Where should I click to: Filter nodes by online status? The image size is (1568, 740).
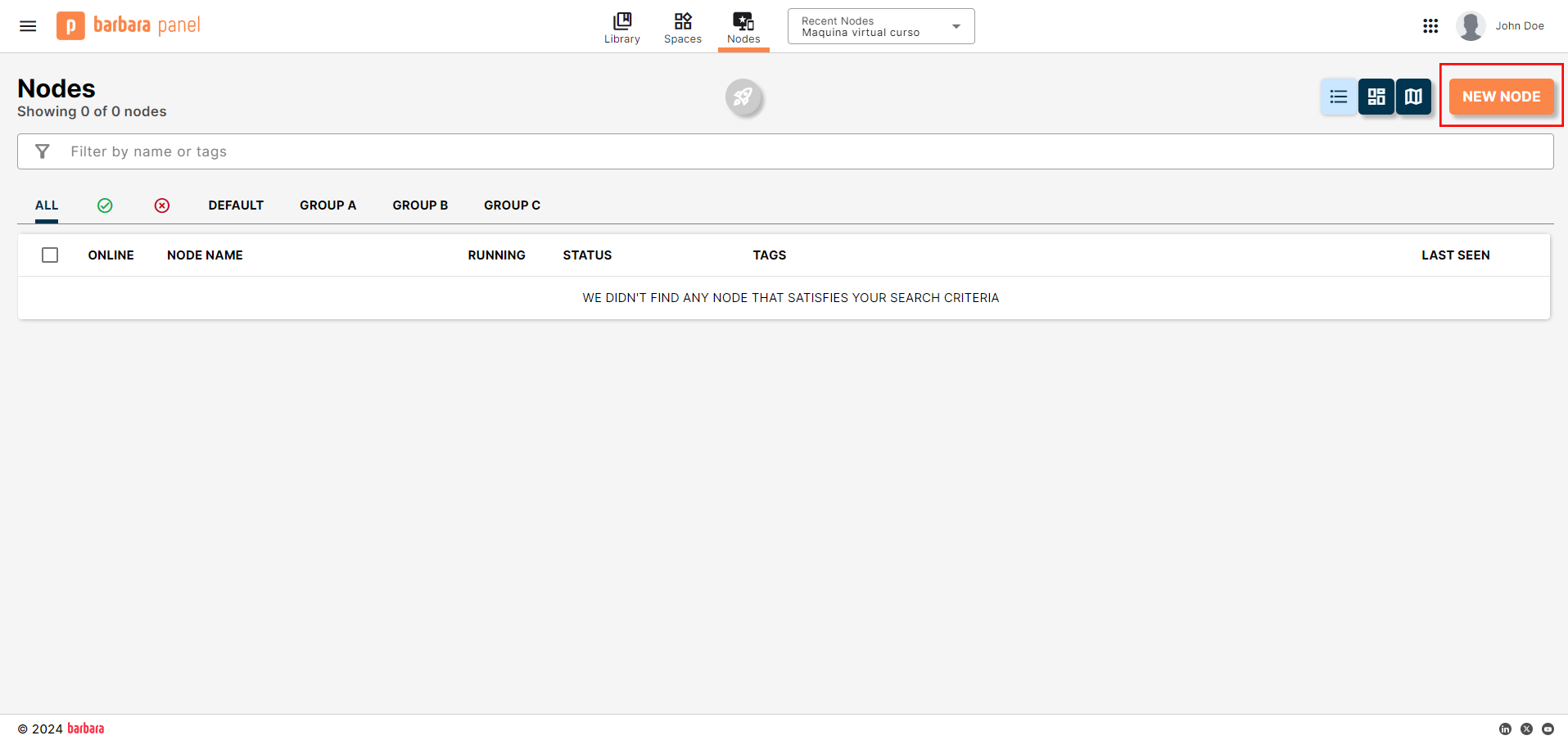(105, 205)
